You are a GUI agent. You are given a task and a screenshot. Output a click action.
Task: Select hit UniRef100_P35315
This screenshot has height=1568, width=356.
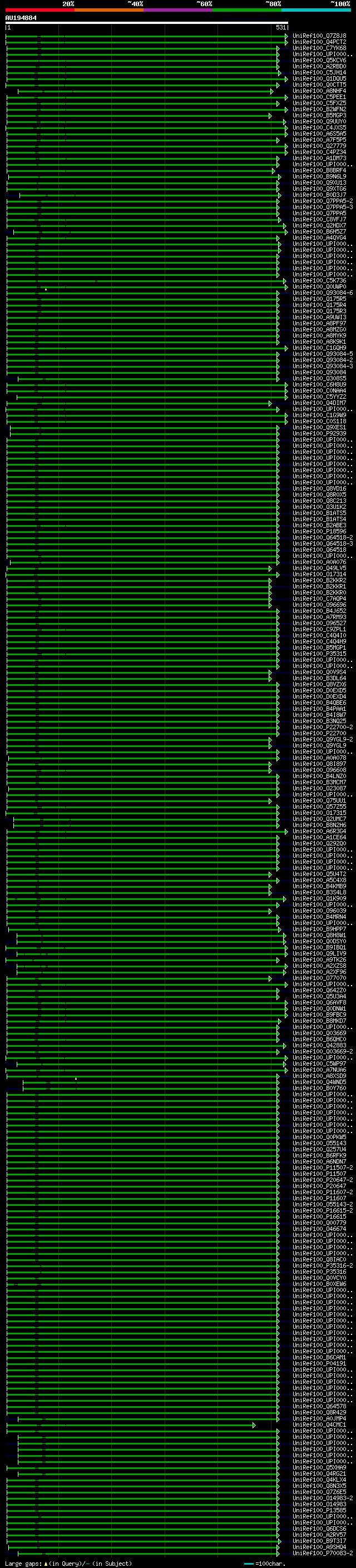click(x=319, y=654)
